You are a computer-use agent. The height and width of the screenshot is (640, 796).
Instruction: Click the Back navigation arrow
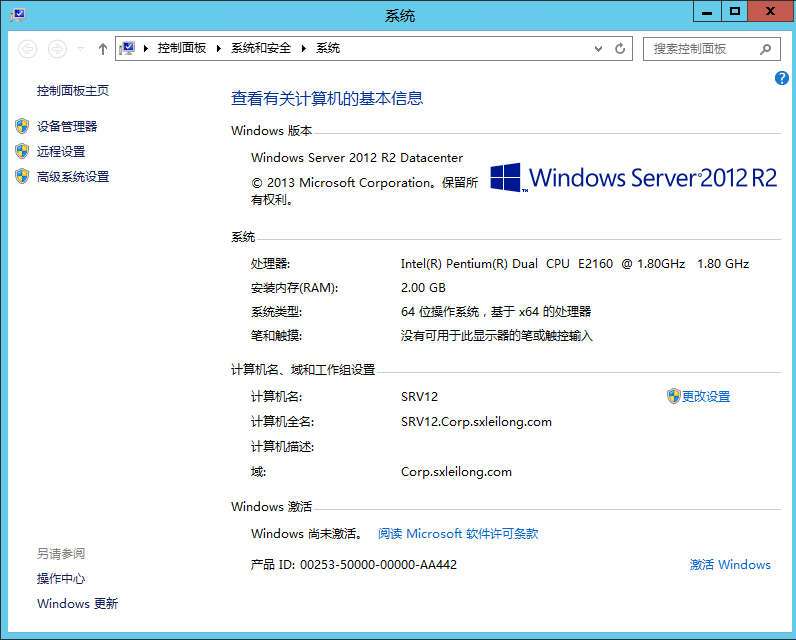pyautogui.click(x=27, y=49)
